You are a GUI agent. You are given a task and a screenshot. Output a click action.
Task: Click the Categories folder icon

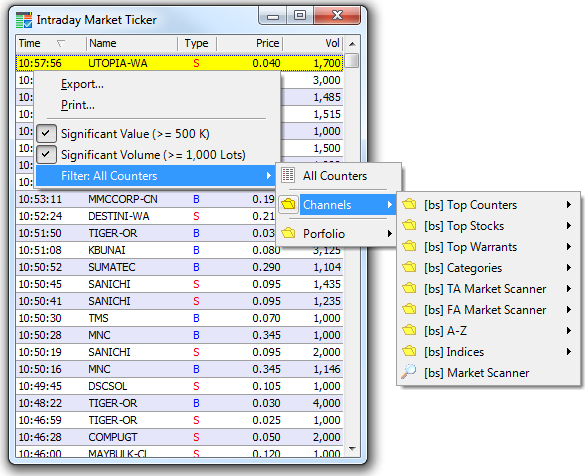(x=409, y=267)
